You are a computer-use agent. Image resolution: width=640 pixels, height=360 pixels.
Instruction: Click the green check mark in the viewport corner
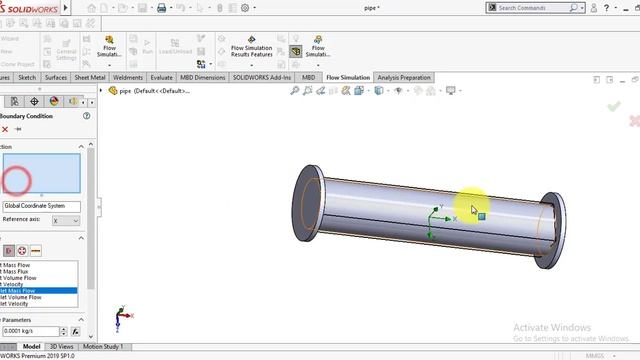tap(614, 107)
